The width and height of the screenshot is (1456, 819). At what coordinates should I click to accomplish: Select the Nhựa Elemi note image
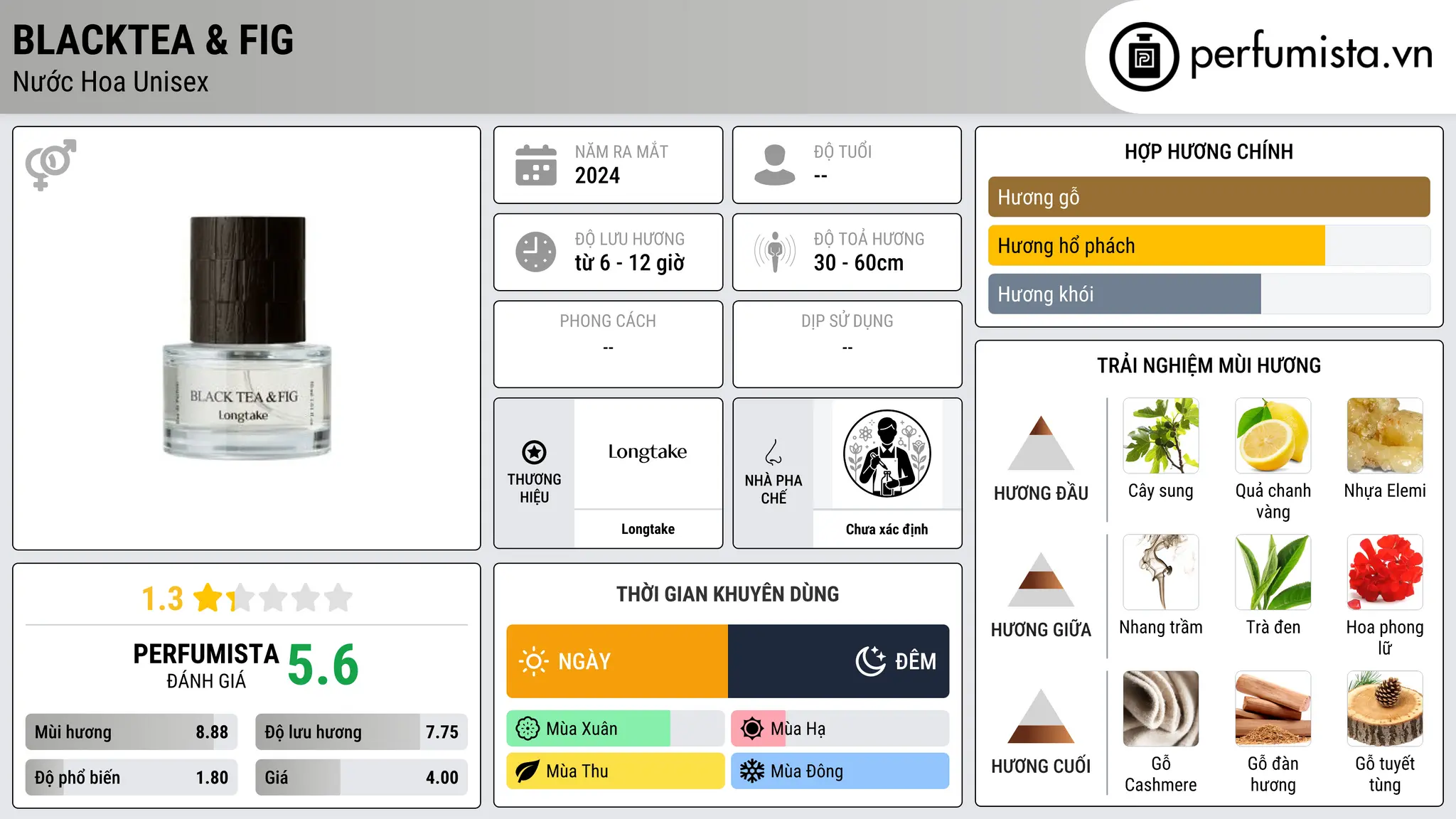click(1385, 436)
